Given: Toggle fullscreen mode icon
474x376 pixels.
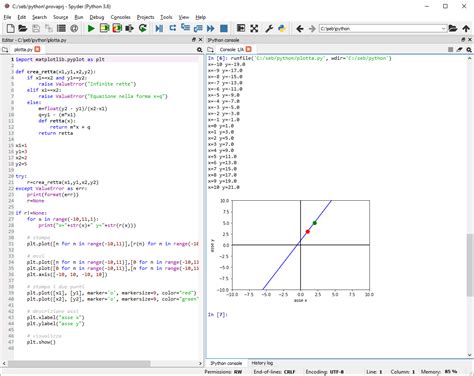Looking at the screenshot, I should (x=254, y=28).
